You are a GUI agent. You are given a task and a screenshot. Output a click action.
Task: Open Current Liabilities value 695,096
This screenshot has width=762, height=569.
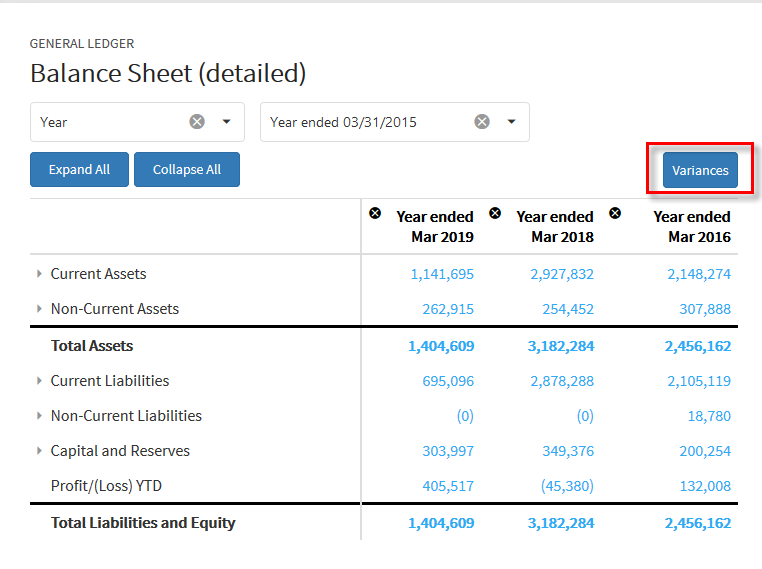448,381
